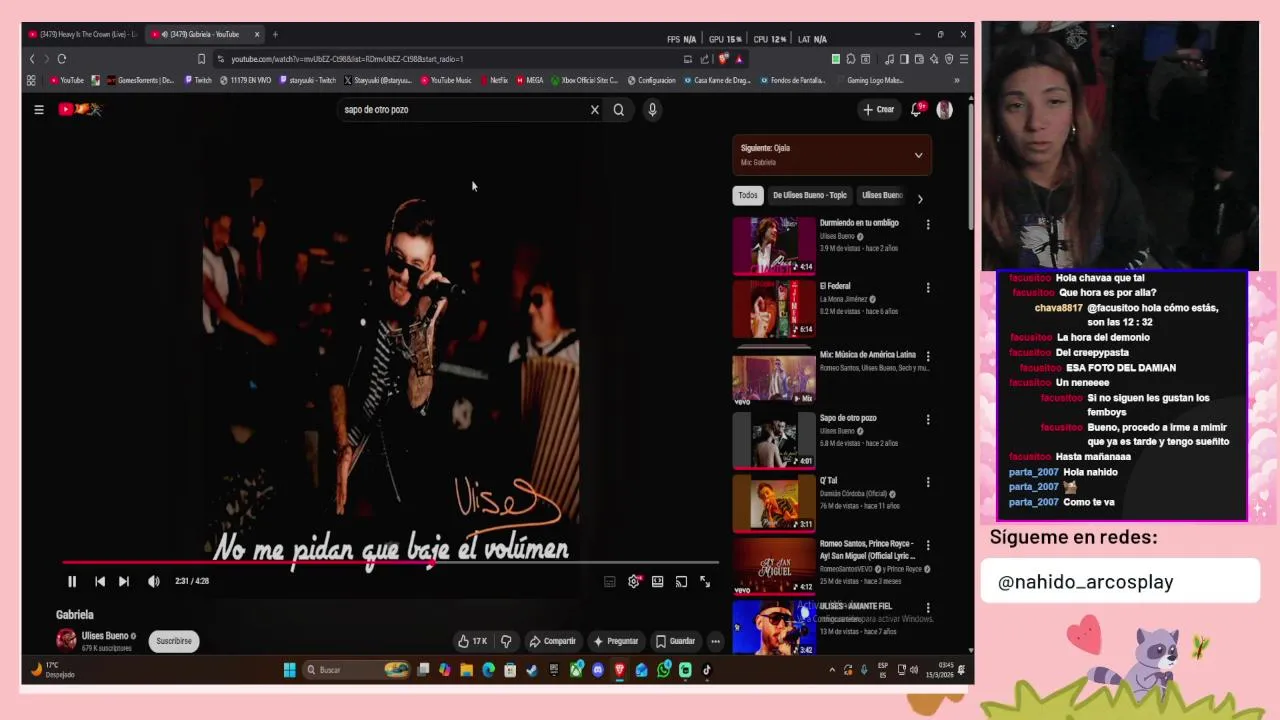Open the YouTube Music bookmark
Image resolution: width=1280 pixels, height=720 pixels.
point(446,80)
